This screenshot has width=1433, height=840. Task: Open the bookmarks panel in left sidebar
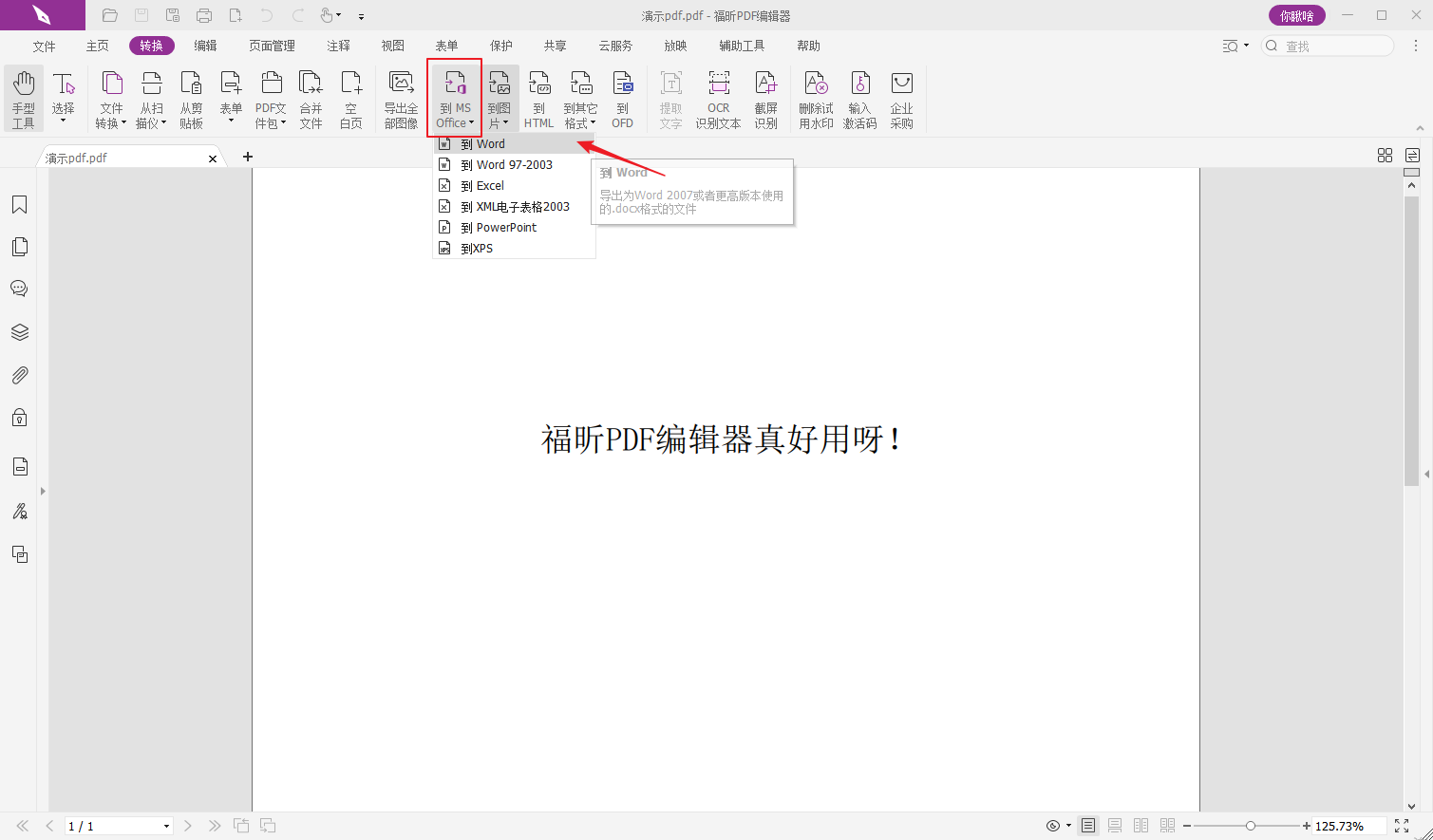[x=19, y=205]
